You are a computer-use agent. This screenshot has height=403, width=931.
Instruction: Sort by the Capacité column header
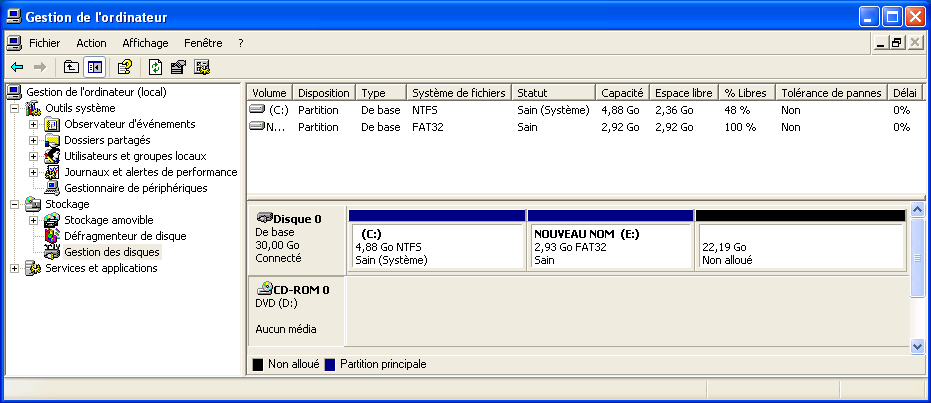pyautogui.click(x=622, y=93)
